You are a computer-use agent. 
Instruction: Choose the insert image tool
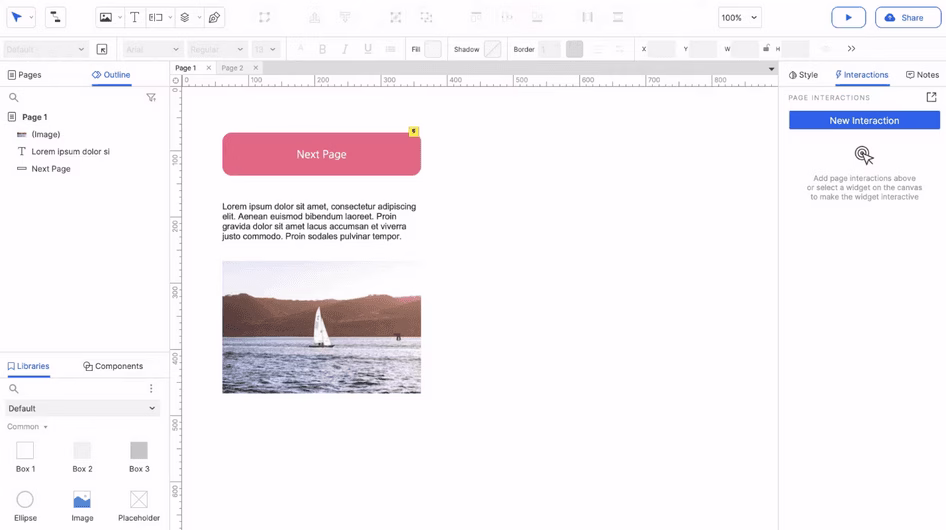[x=106, y=18]
